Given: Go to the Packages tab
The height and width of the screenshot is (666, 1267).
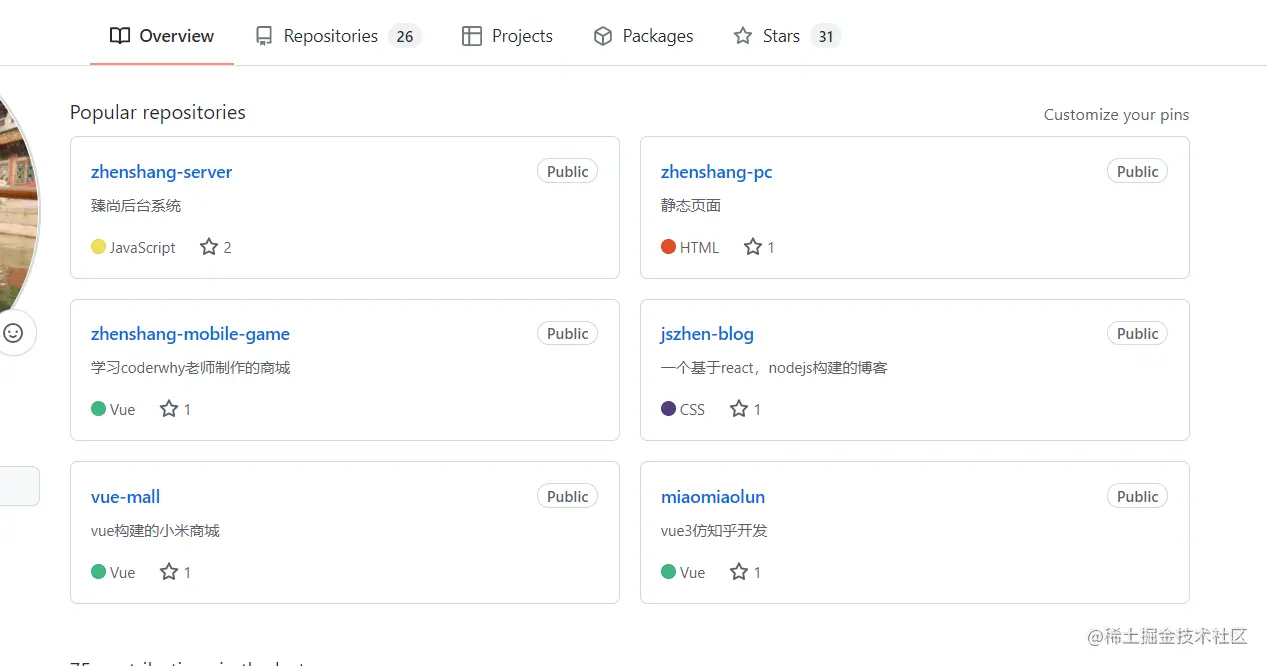Looking at the screenshot, I should [x=643, y=36].
